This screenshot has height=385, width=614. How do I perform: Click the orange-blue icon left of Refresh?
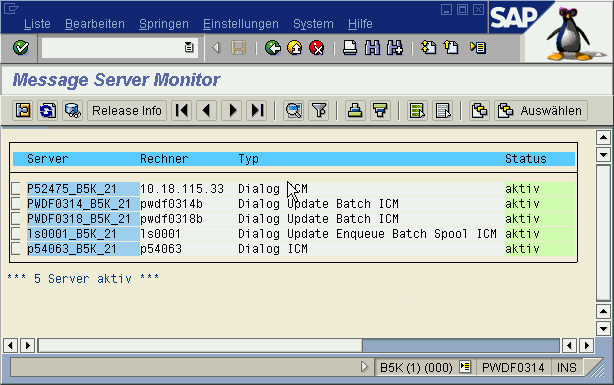(x=23, y=110)
